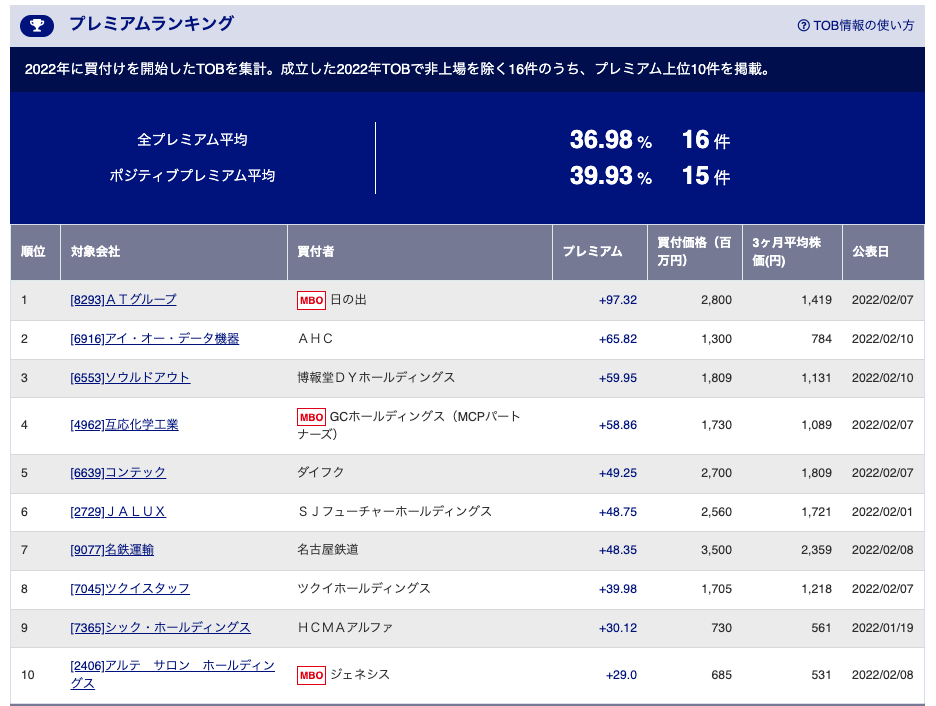Screen dimensions: 936x706
Task: Select the +39.98 premium value
Action: click(618, 589)
